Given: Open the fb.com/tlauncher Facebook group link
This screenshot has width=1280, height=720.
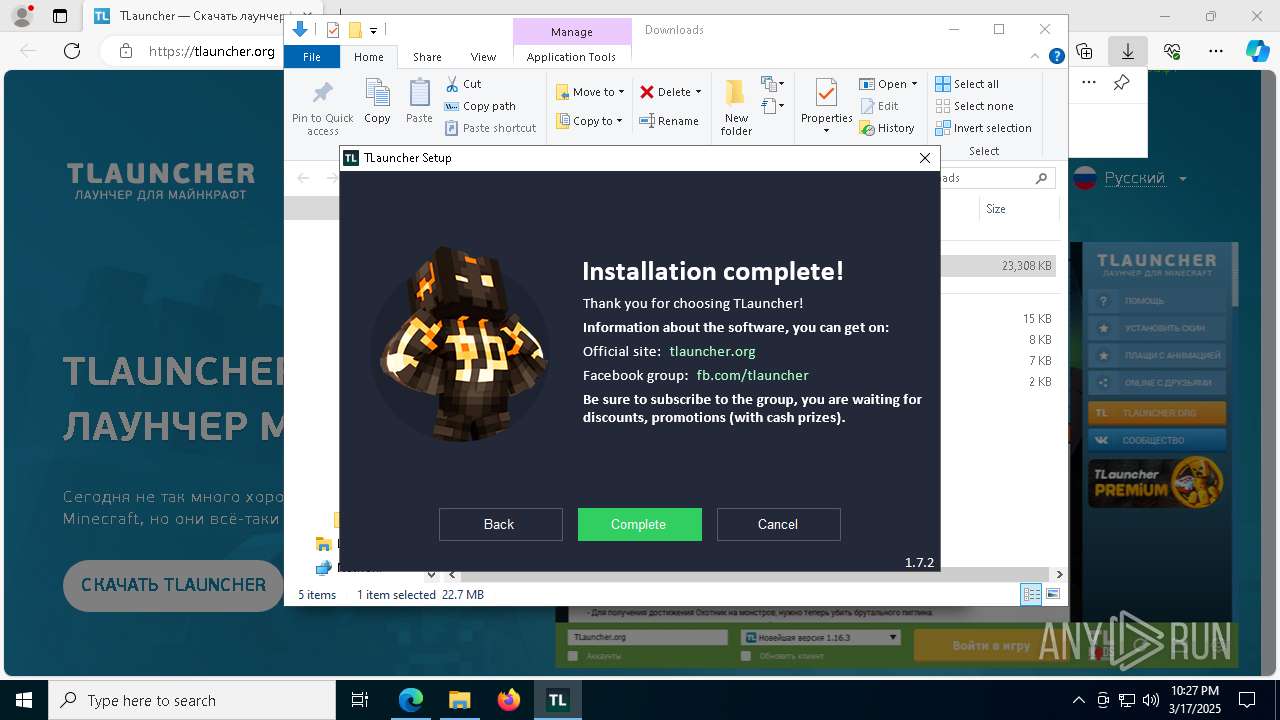Looking at the screenshot, I should [x=752, y=375].
